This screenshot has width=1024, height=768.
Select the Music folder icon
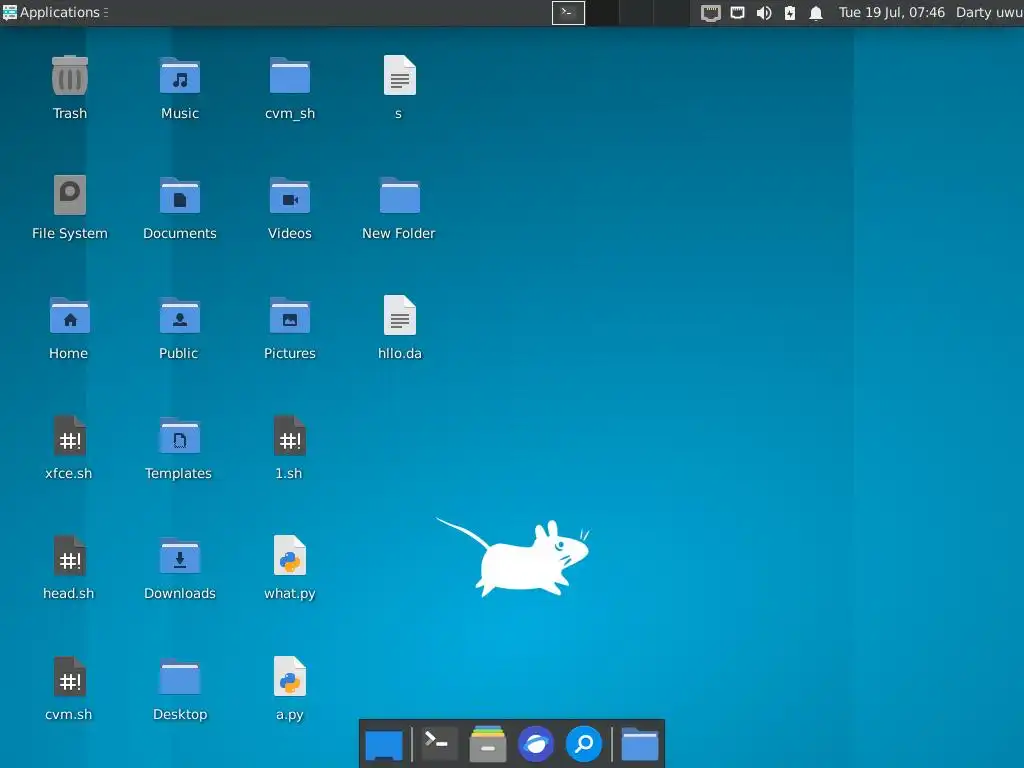pyautogui.click(x=180, y=76)
